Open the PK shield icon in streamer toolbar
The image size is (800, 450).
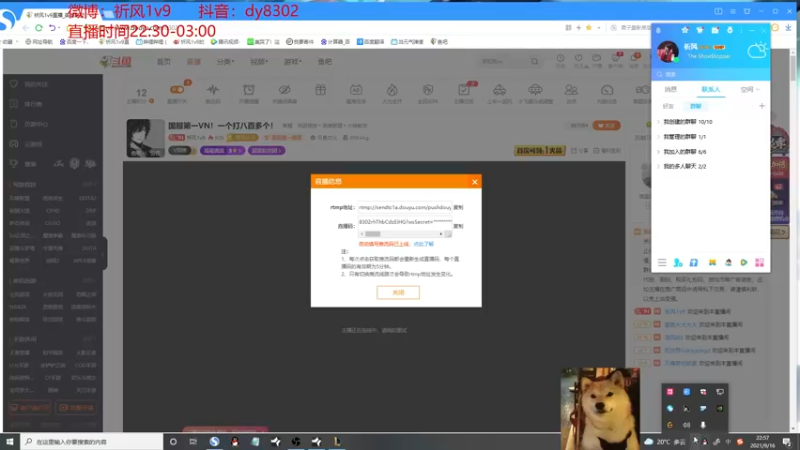coord(428,90)
